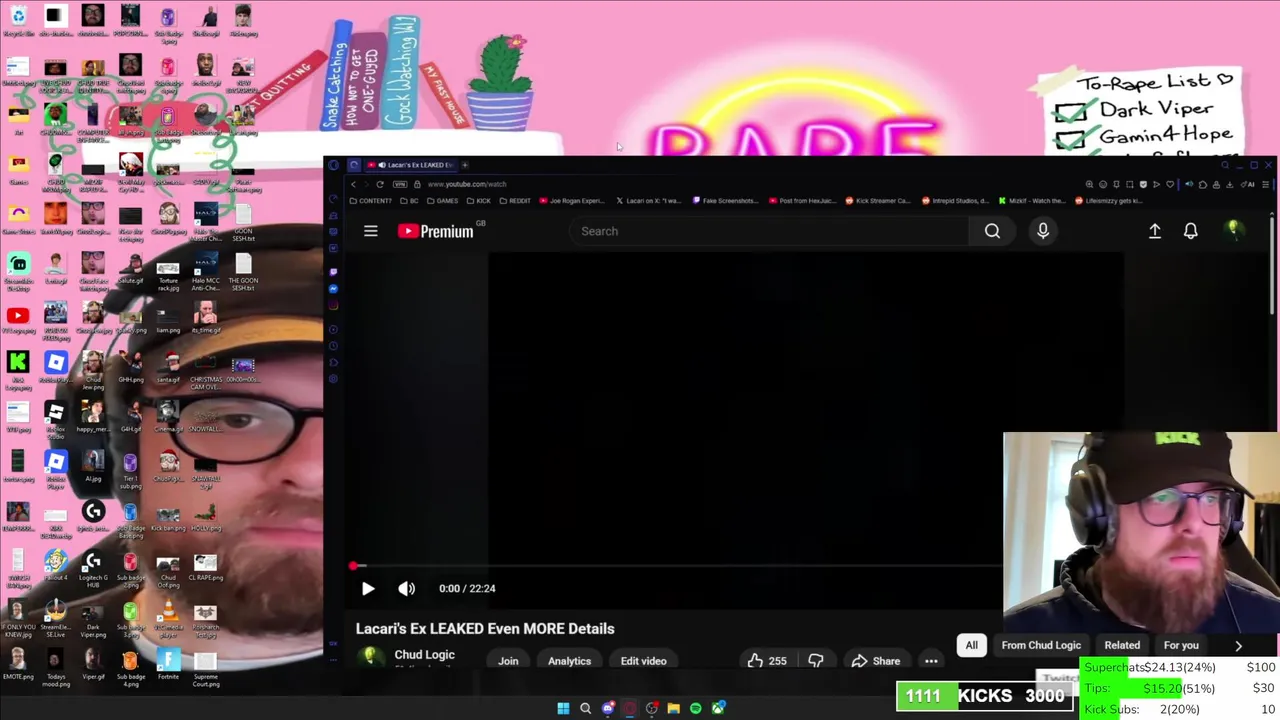Viewport: 1280px width, 720px height.
Task: Open the Windows Start button on taskbar
Action: coord(563,708)
